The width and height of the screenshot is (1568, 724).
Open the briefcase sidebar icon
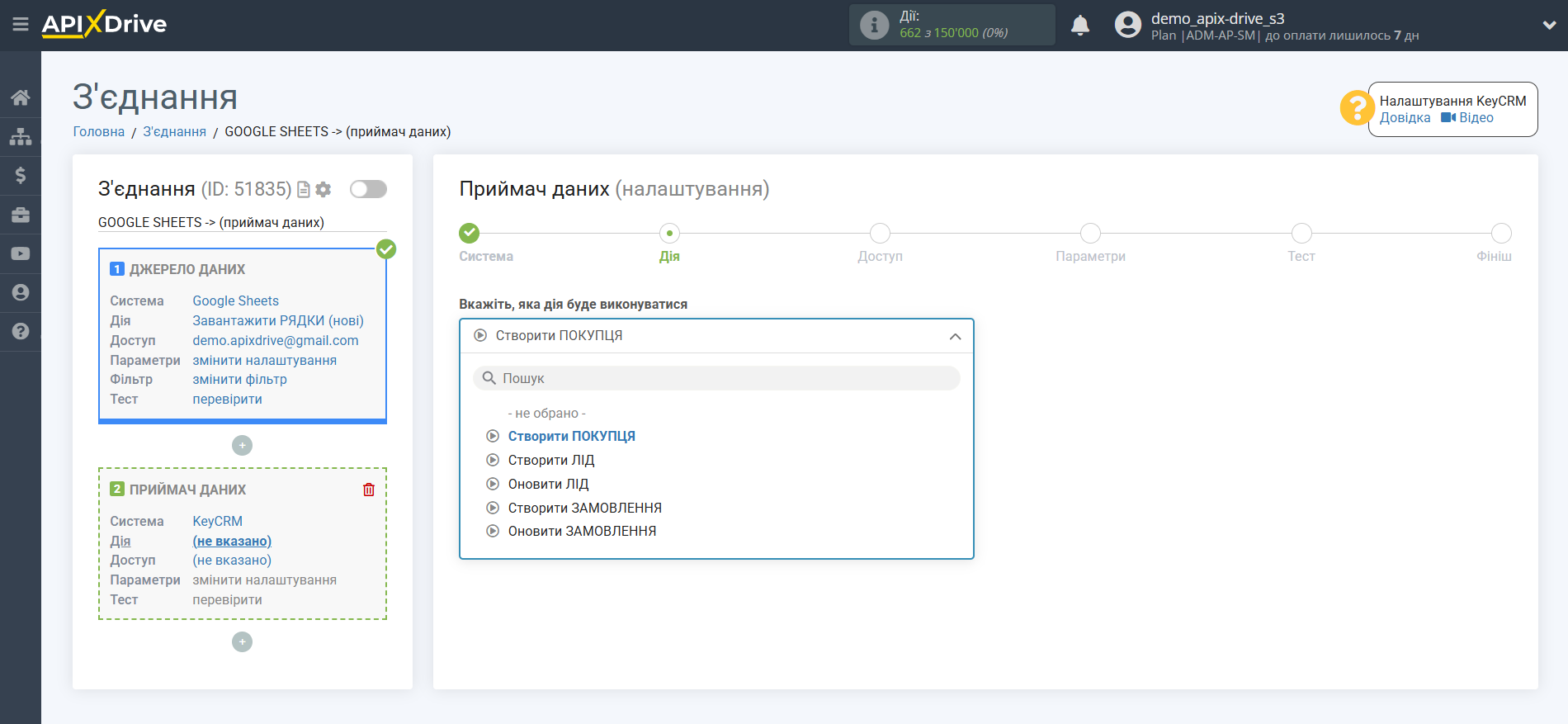pyautogui.click(x=21, y=215)
